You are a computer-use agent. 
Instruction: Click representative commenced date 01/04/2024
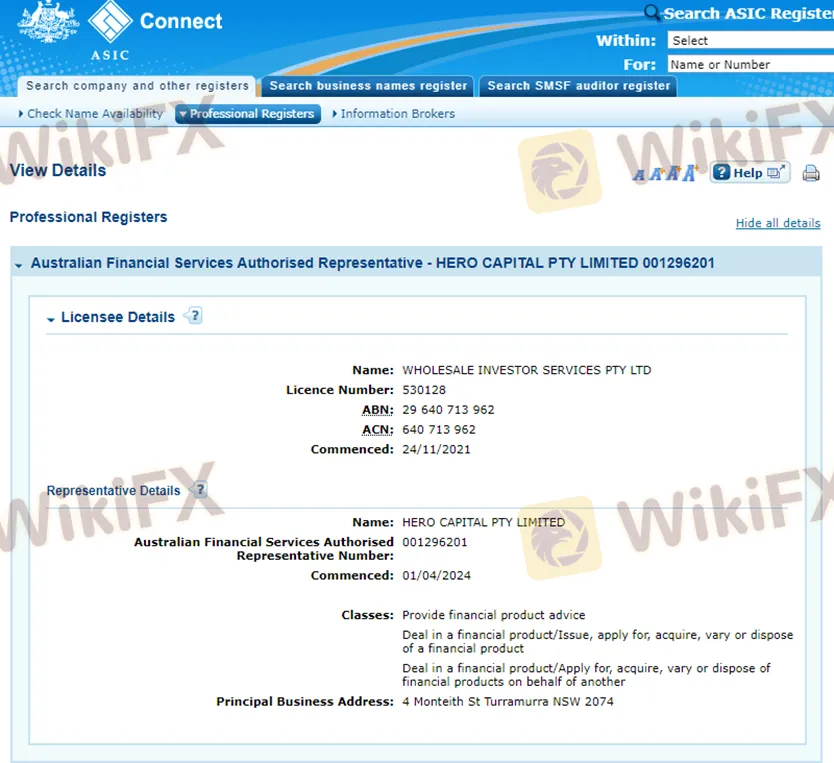[x=436, y=576]
